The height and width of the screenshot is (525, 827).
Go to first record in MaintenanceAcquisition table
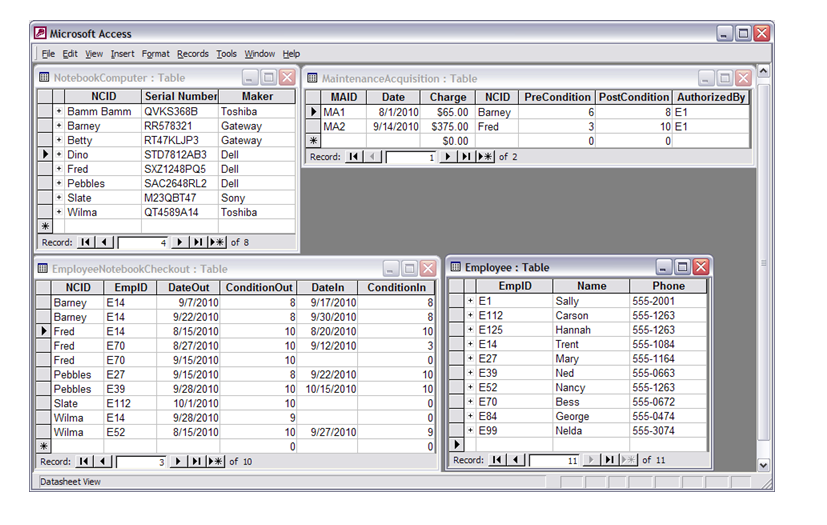click(353, 157)
